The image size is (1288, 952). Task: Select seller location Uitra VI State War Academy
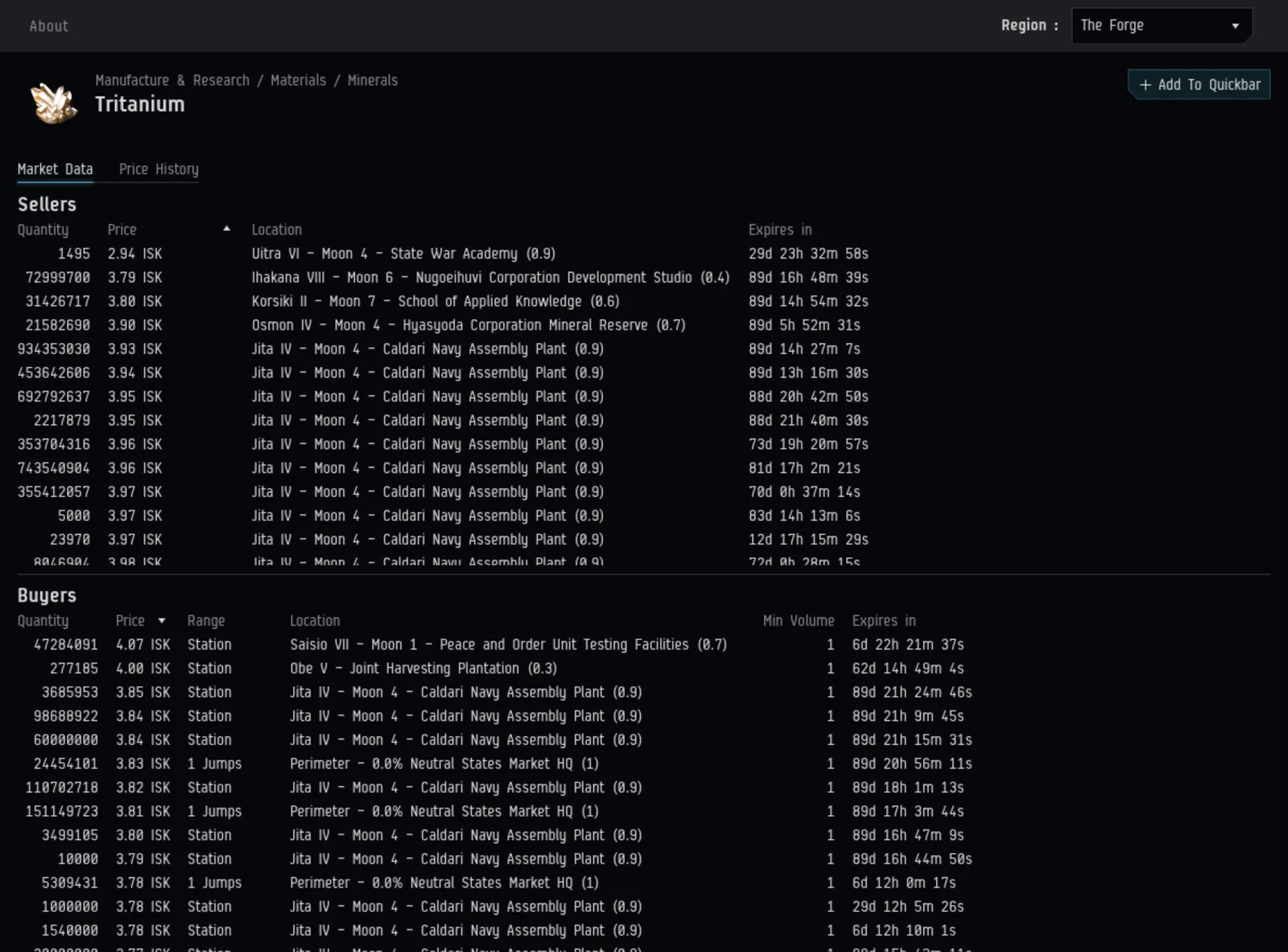[x=403, y=254]
